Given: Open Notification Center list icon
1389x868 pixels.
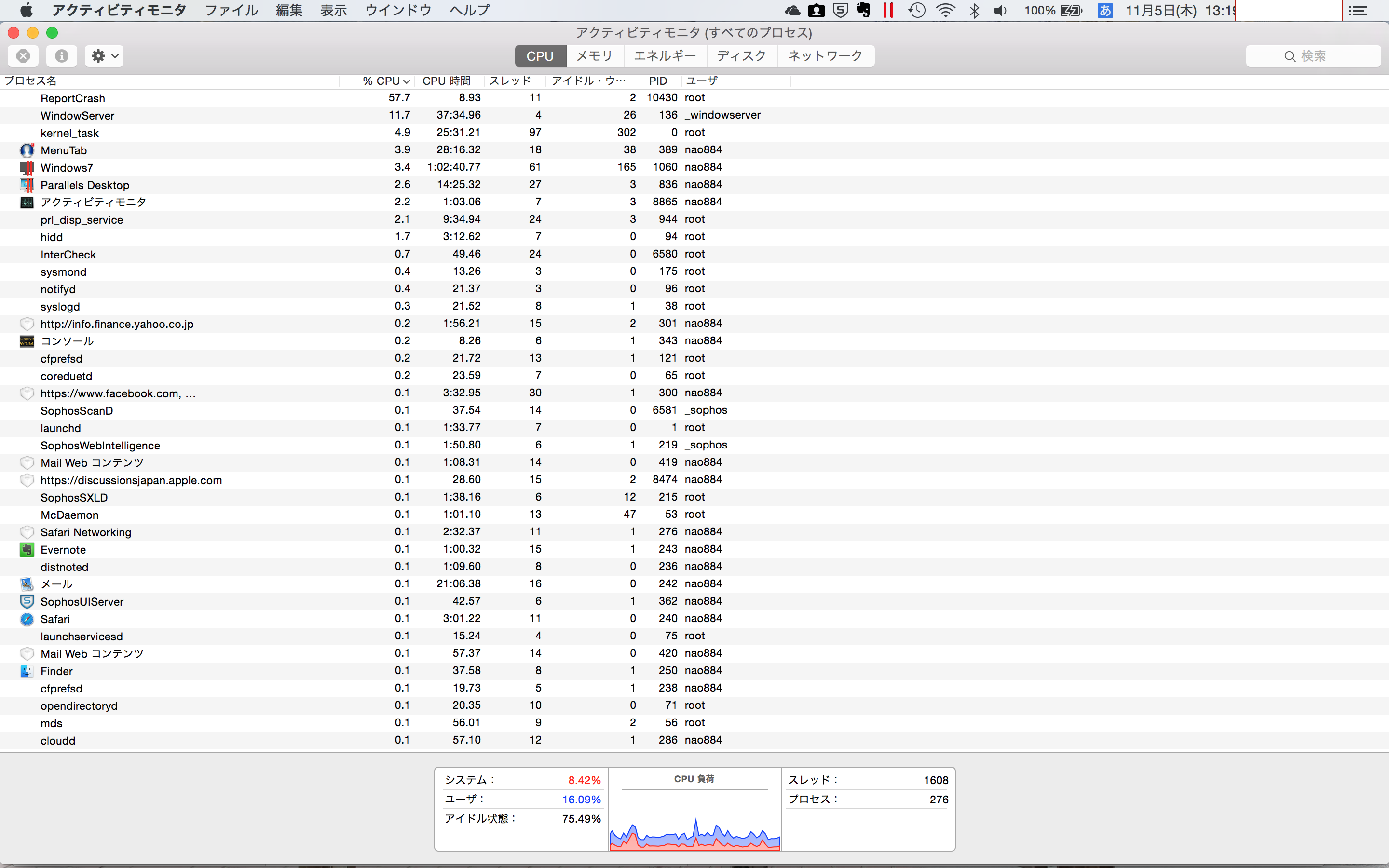Looking at the screenshot, I should tap(1358, 10).
